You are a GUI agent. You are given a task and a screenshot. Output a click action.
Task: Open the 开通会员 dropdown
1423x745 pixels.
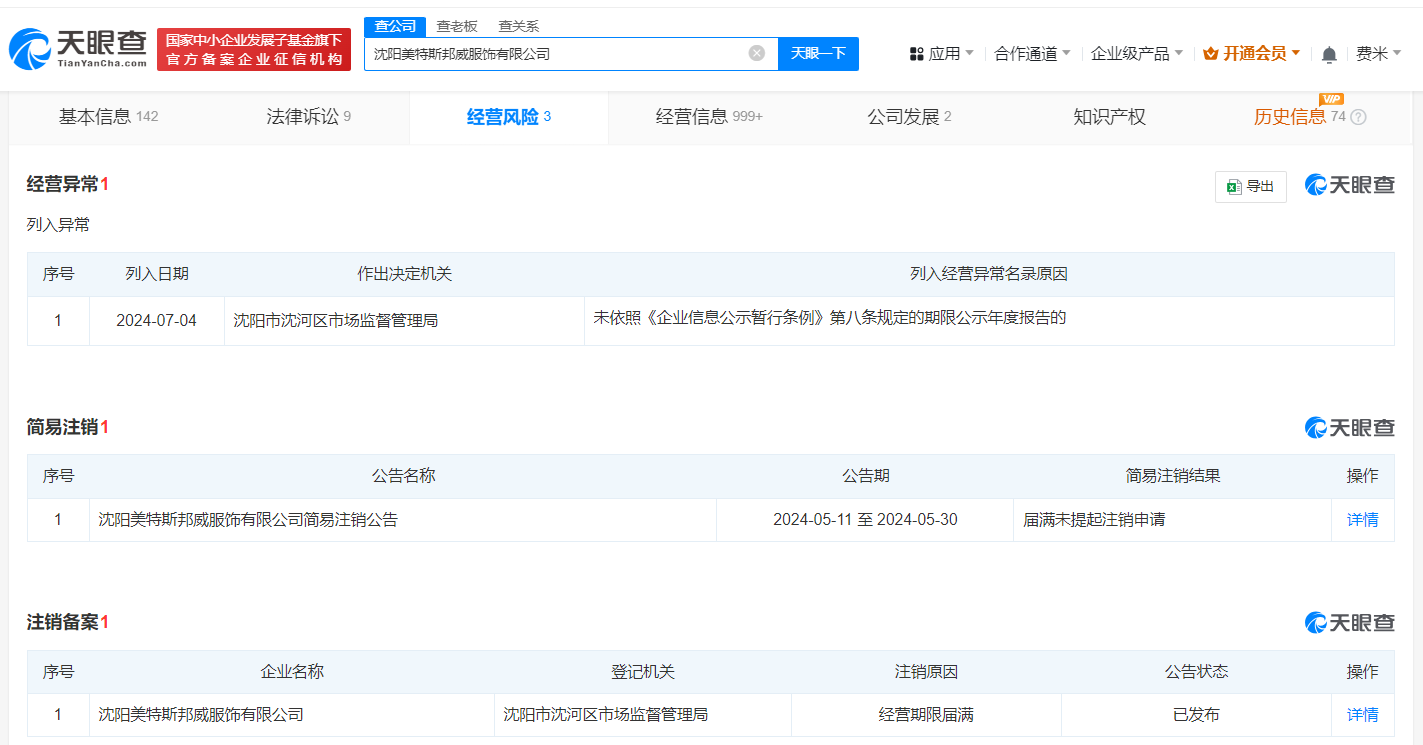1250,53
